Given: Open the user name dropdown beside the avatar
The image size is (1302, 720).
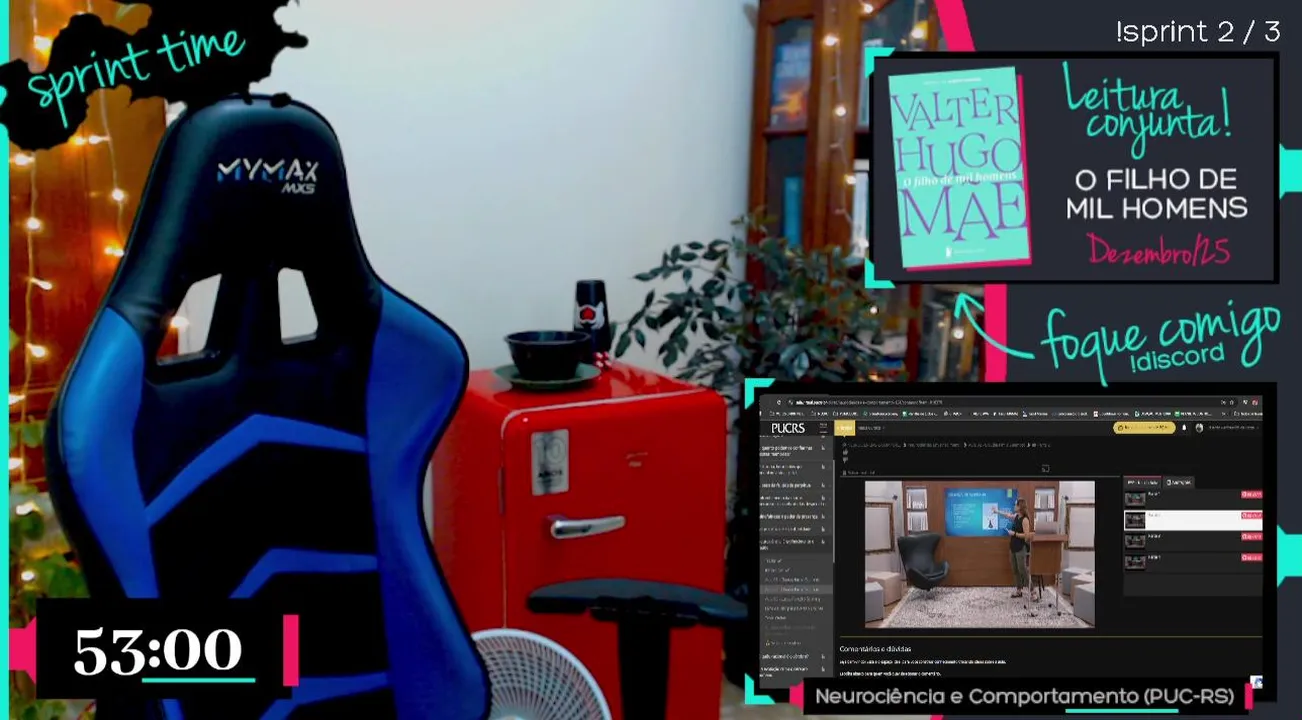Looking at the screenshot, I should 1234,428.
